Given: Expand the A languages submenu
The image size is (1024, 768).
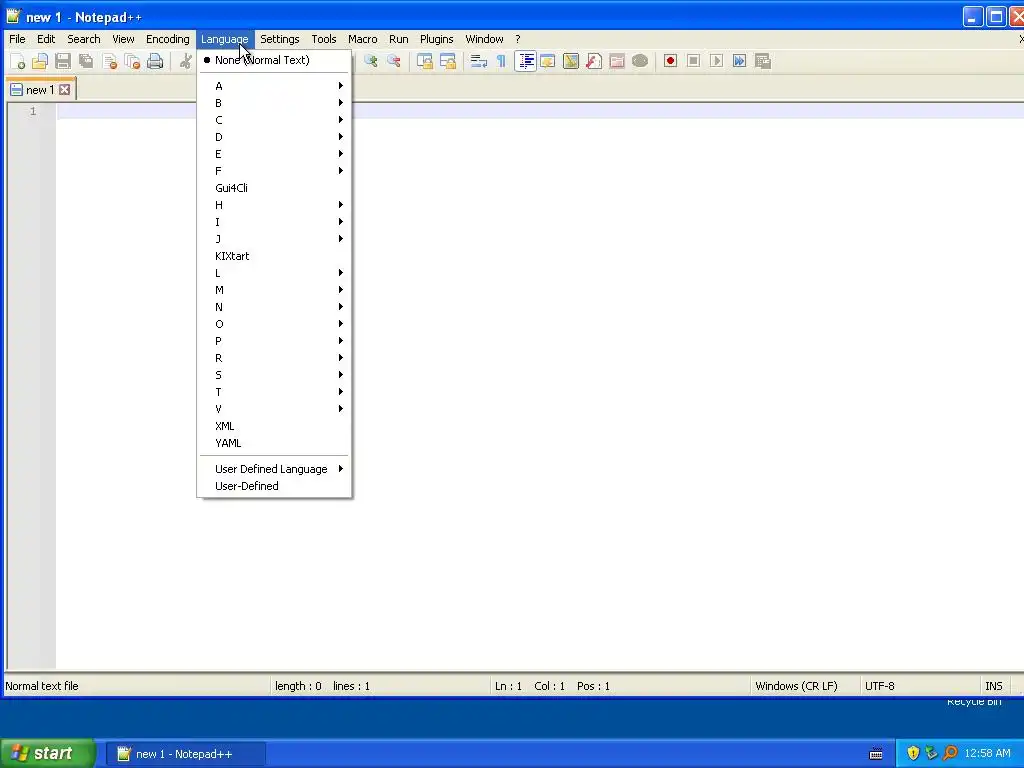Looking at the screenshot, I should 274,86.
